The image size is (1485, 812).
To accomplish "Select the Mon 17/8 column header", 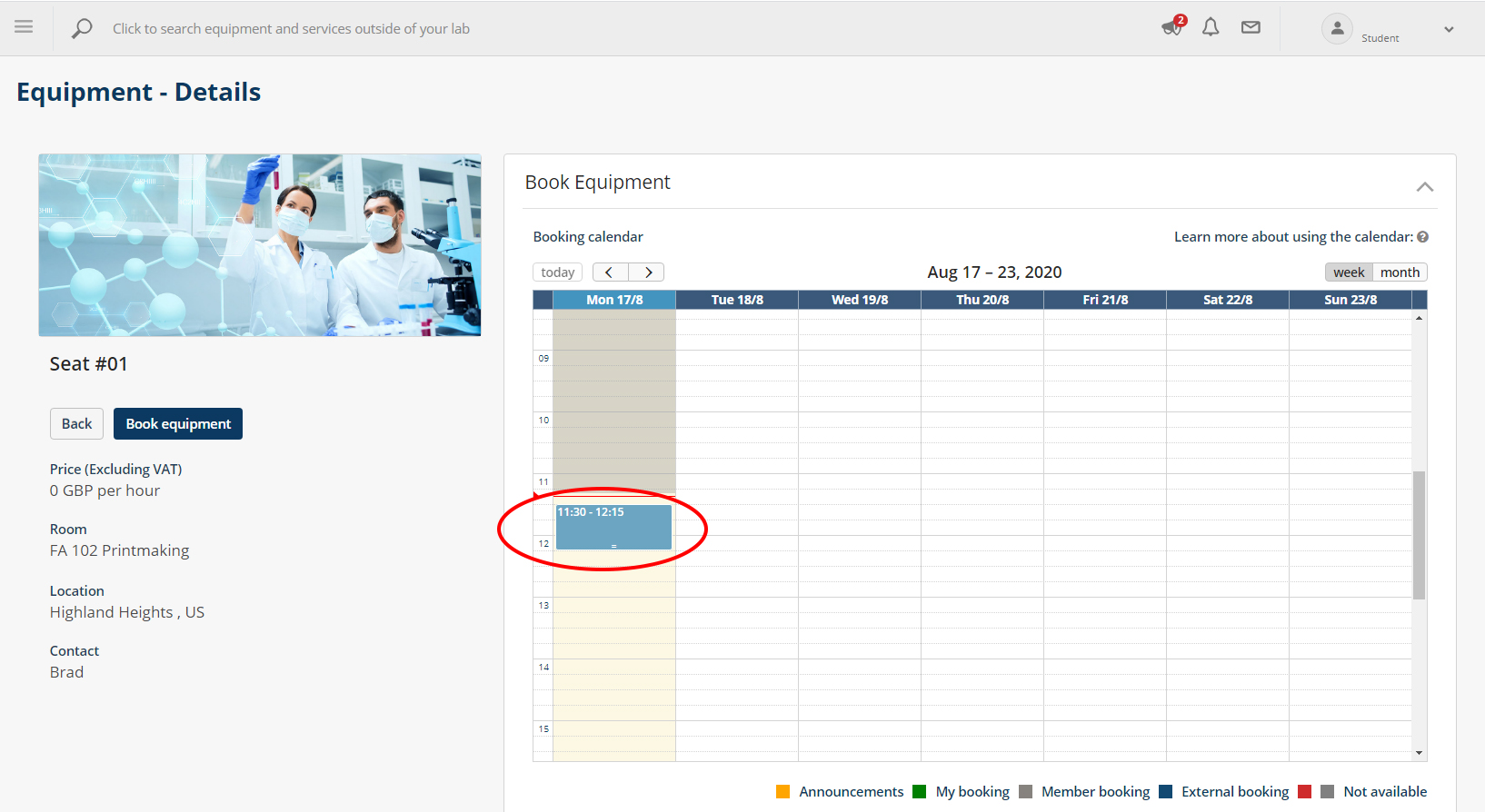I will coord(614,300).
